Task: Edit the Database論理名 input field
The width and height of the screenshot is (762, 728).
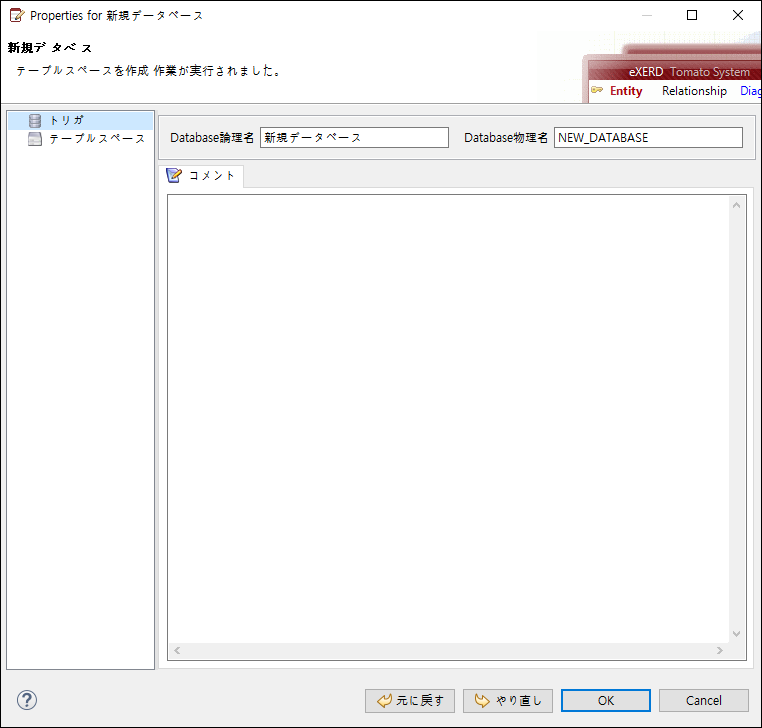Action: tap(354, 138)
